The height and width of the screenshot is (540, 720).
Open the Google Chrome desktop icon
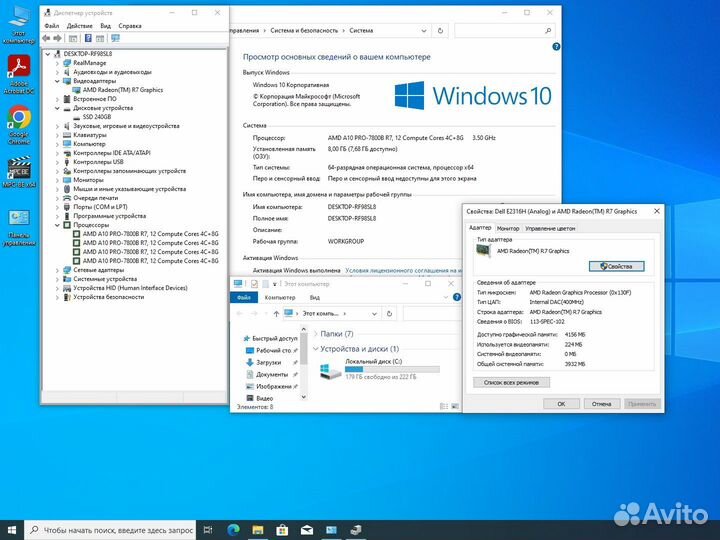coord(19,124)
